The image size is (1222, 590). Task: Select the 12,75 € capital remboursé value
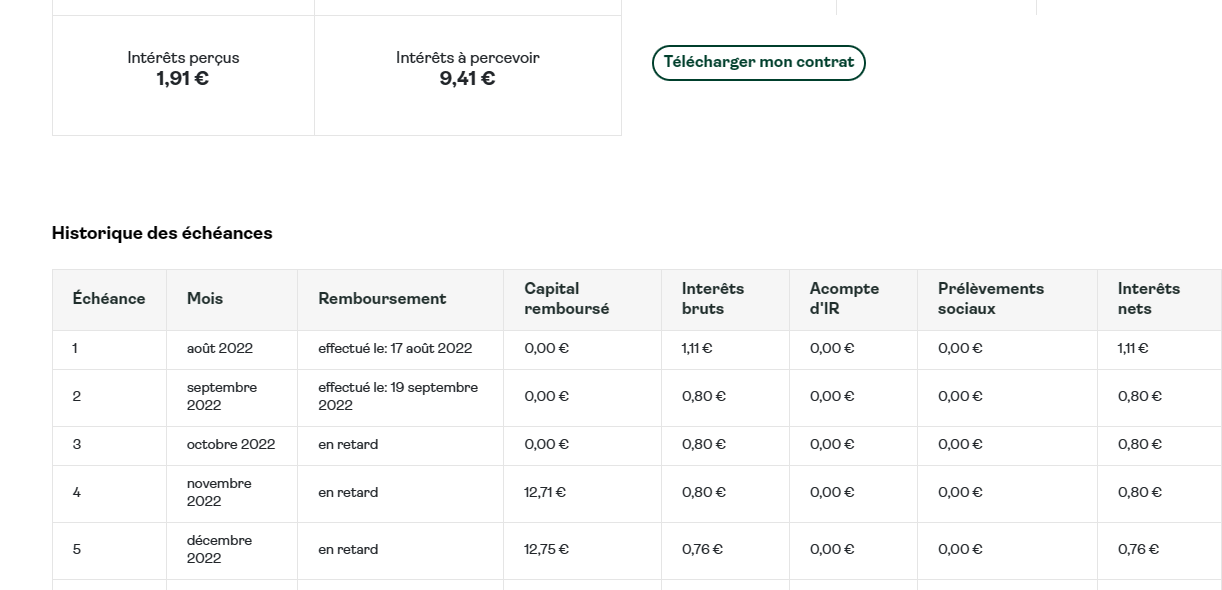coord(545,550)
